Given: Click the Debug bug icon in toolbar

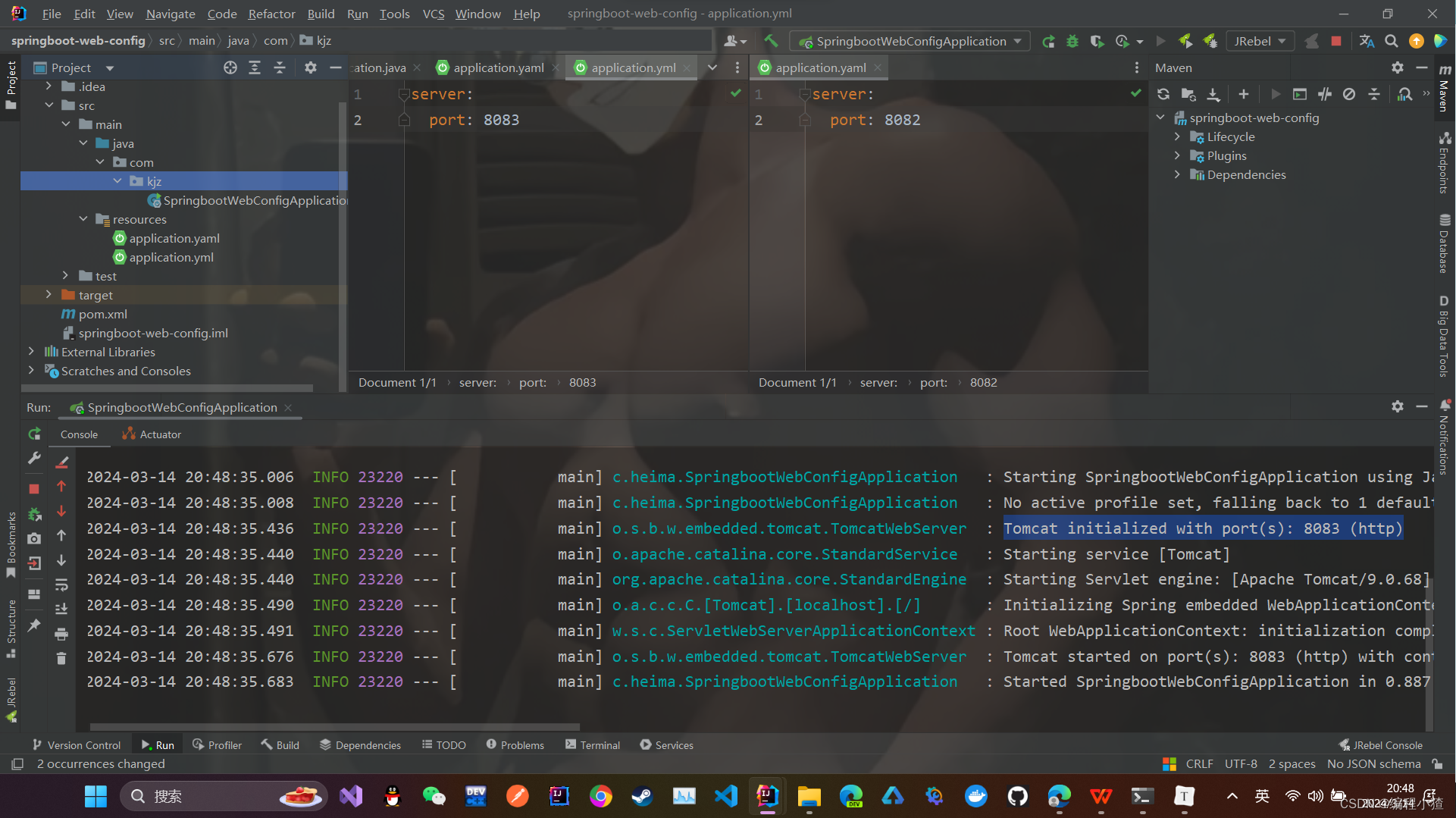Looking at the screenshot, I should (x=1072, y=41).
